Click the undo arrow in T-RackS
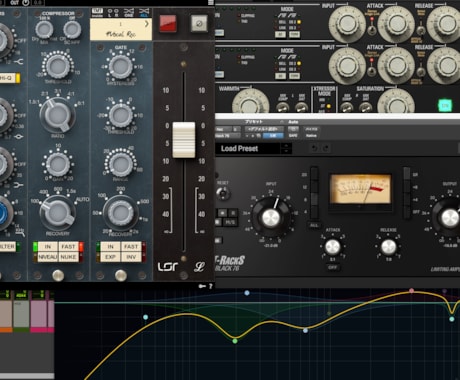Viewport: 460px width, 380px height. click(314, 148)
